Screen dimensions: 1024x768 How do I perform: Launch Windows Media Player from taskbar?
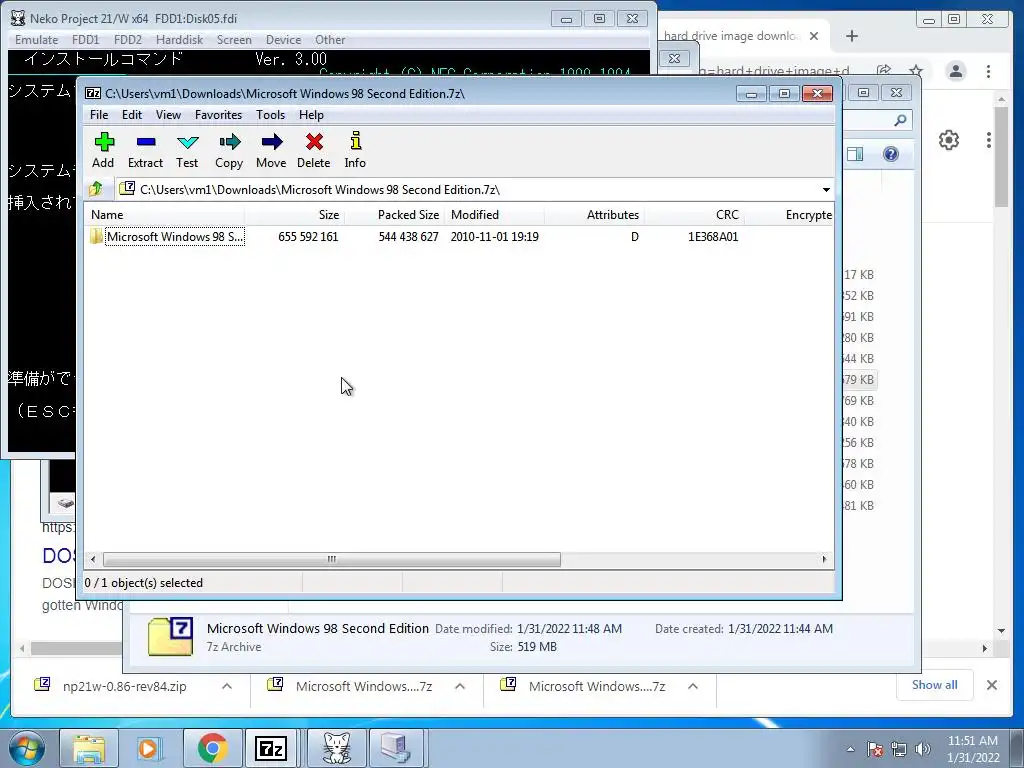click(148, 748)
